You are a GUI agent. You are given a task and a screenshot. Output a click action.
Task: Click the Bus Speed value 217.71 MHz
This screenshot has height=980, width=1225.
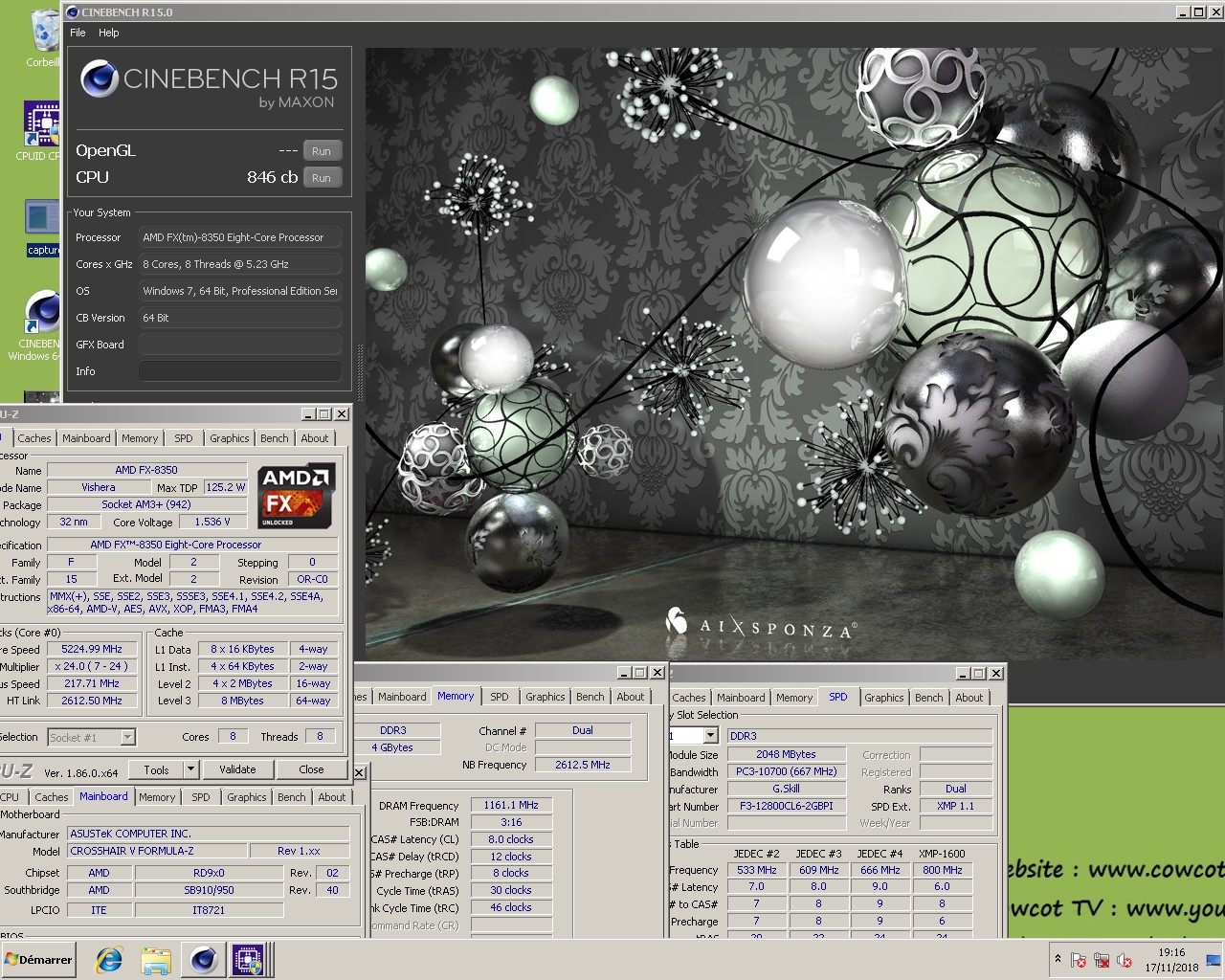[92, 683]
